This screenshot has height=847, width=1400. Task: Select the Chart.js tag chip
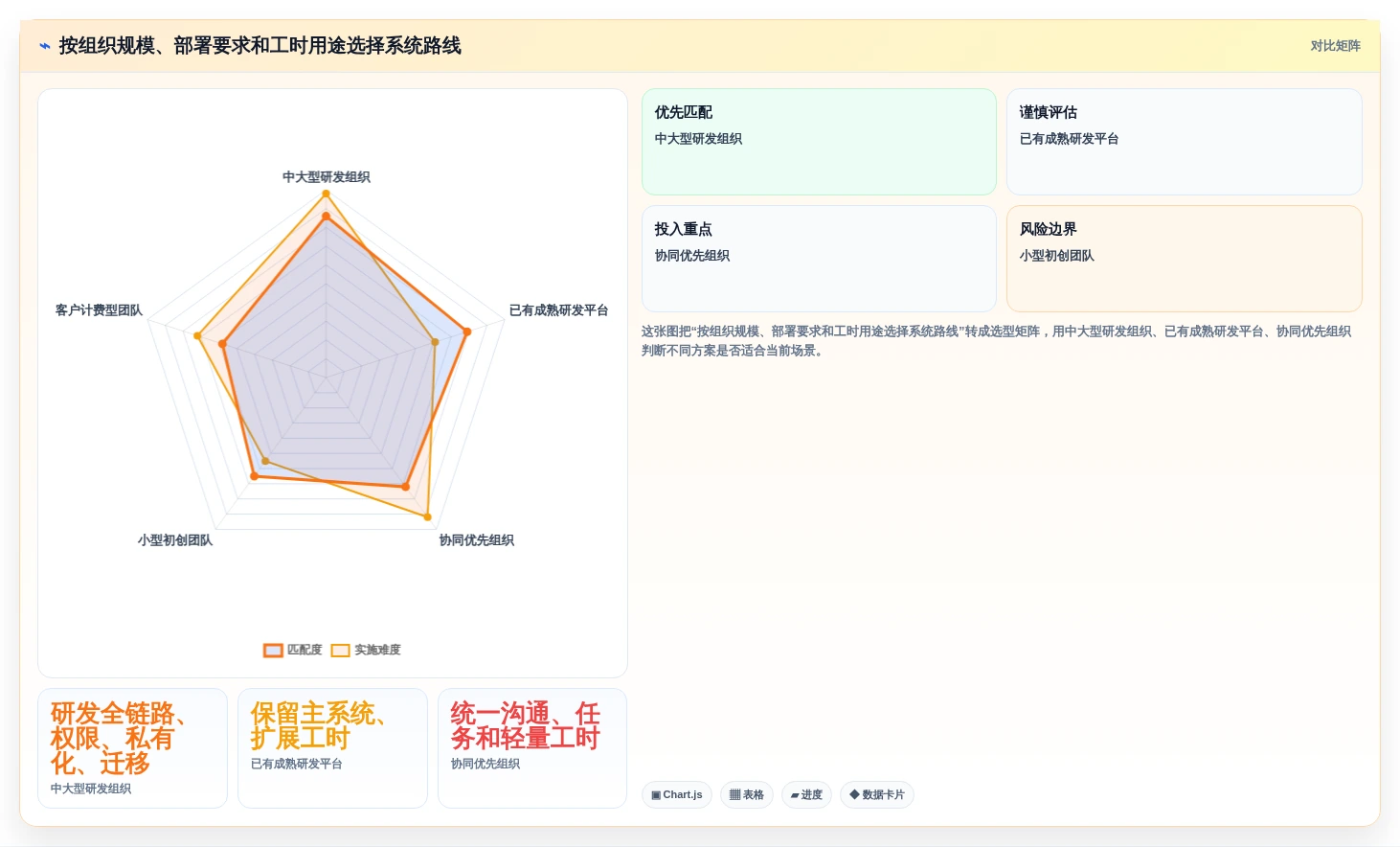[x=677, y=794]
